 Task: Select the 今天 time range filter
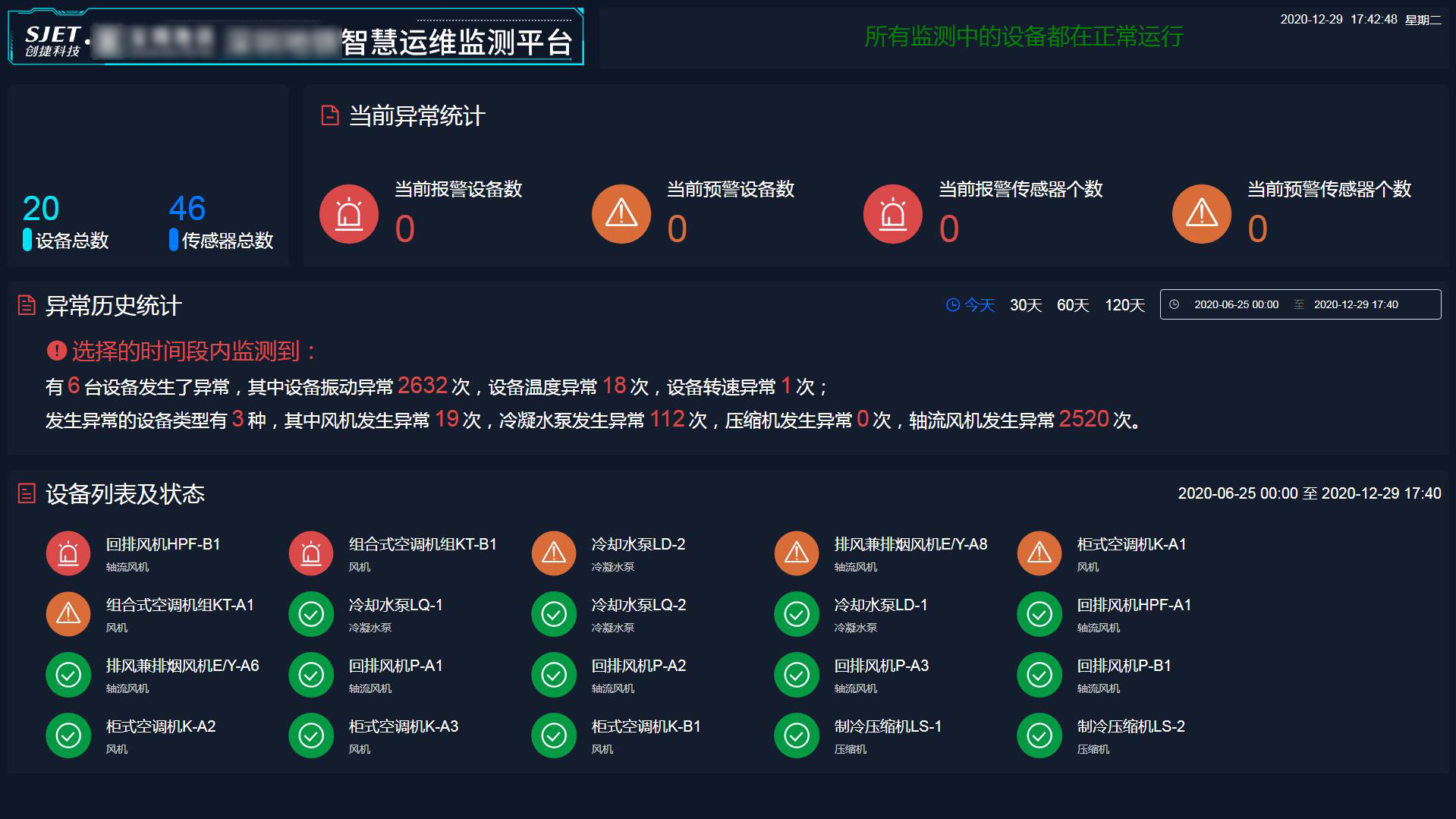pyautogui.click(x=970, y=305)
